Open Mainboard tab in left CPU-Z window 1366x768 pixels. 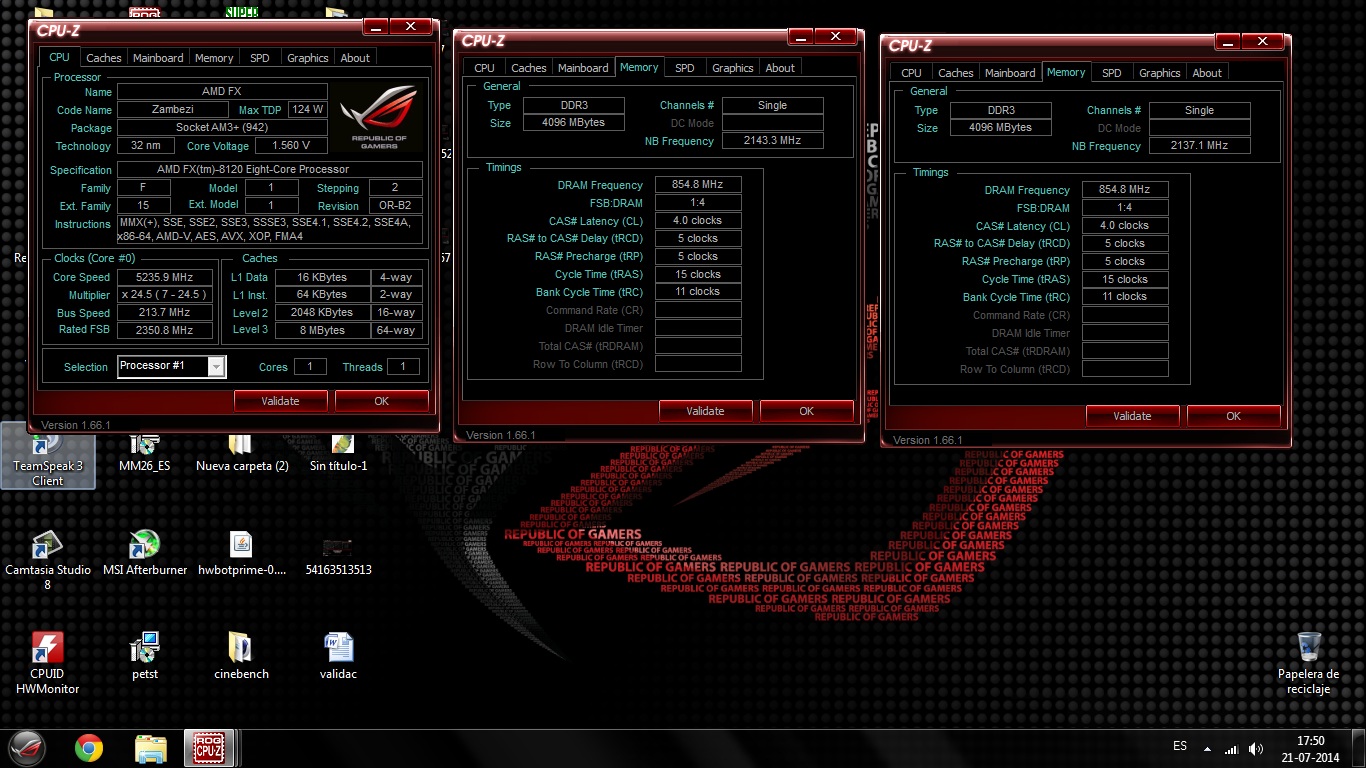point(158,58)
